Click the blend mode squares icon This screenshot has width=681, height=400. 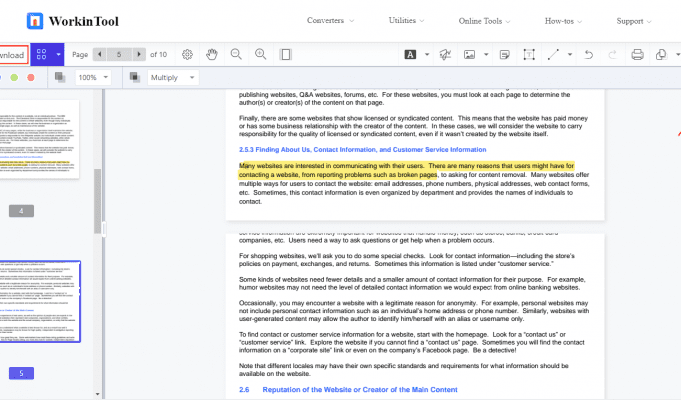tap(135, 77)
